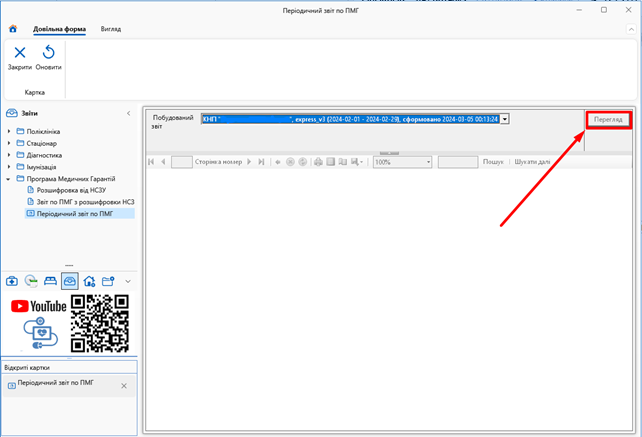This screenshot has width=642, height=437.
Task: Click the Звіти panel header icon
Action: 11,113
